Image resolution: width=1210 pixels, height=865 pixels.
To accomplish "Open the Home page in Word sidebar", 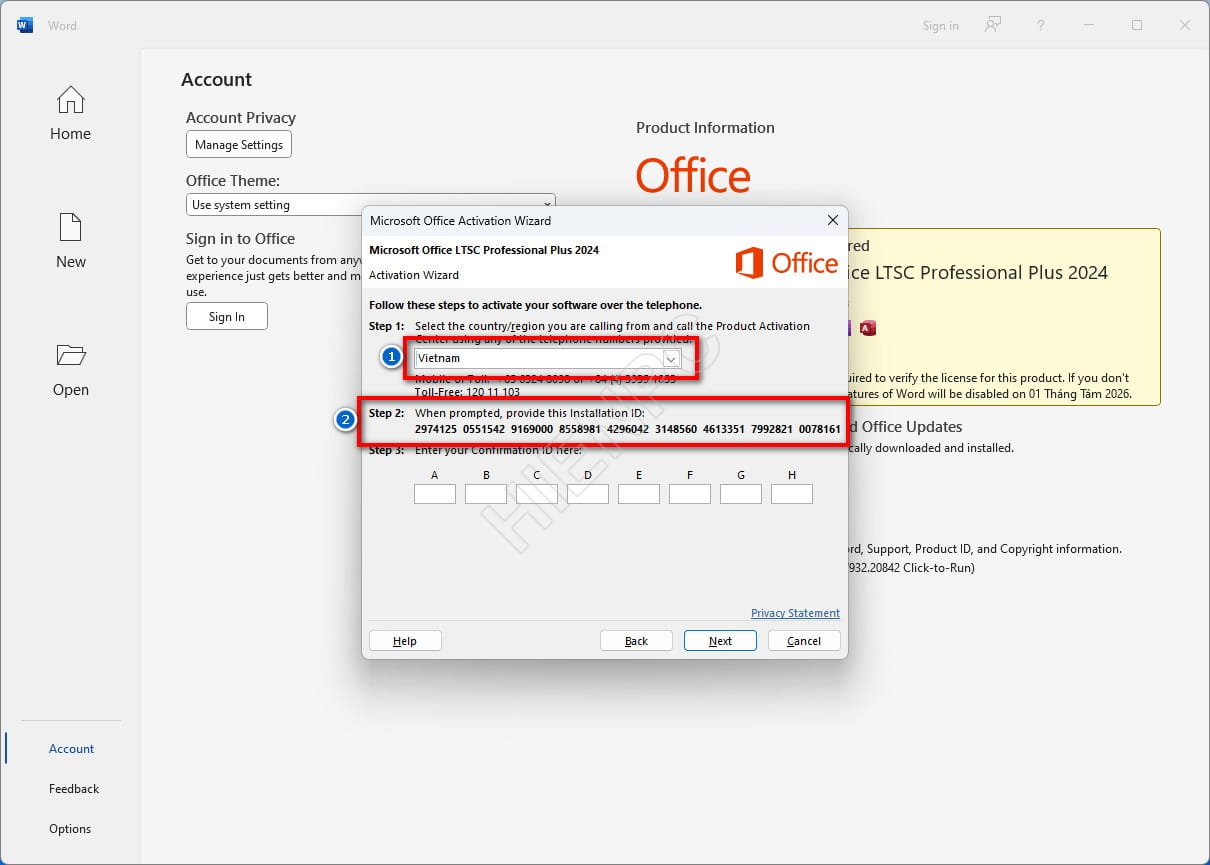I will pos(70,113).
